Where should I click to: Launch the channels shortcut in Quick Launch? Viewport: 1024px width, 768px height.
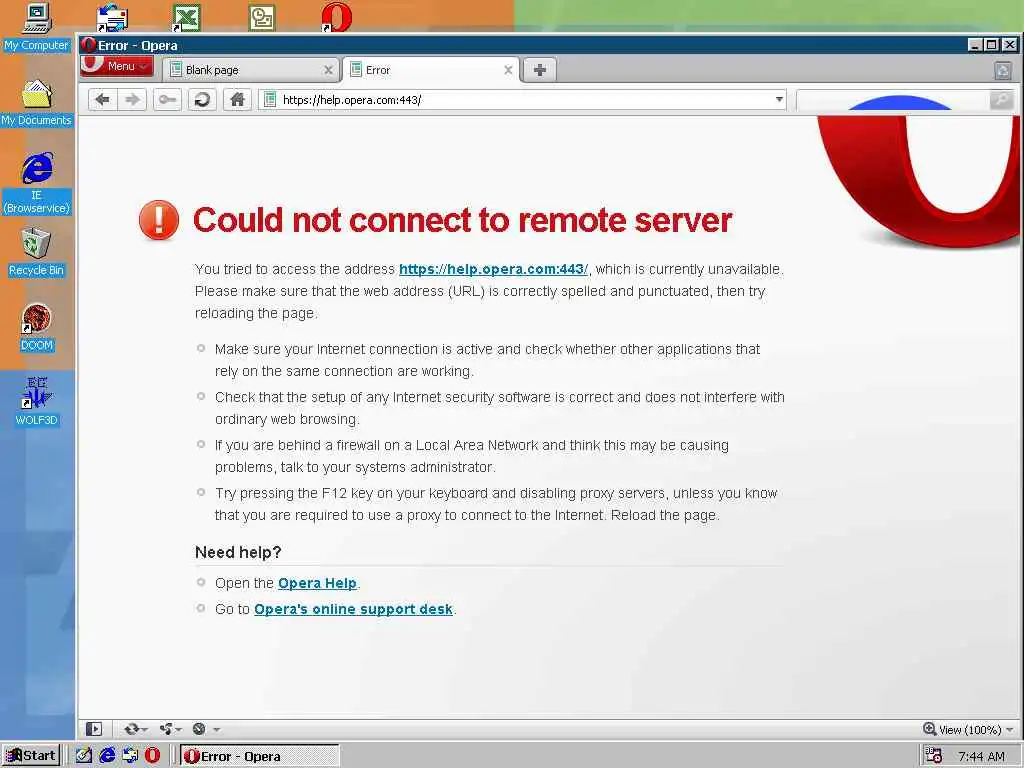tap(130, 756)
